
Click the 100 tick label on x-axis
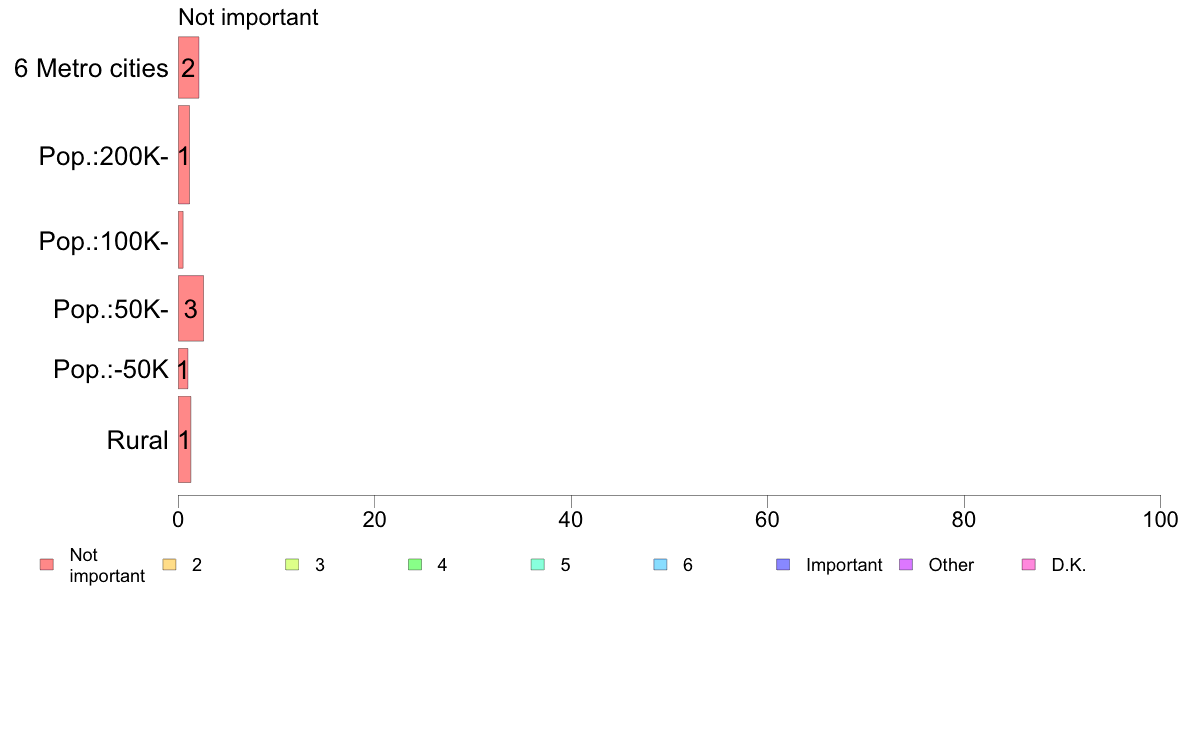coord(1160,519)
